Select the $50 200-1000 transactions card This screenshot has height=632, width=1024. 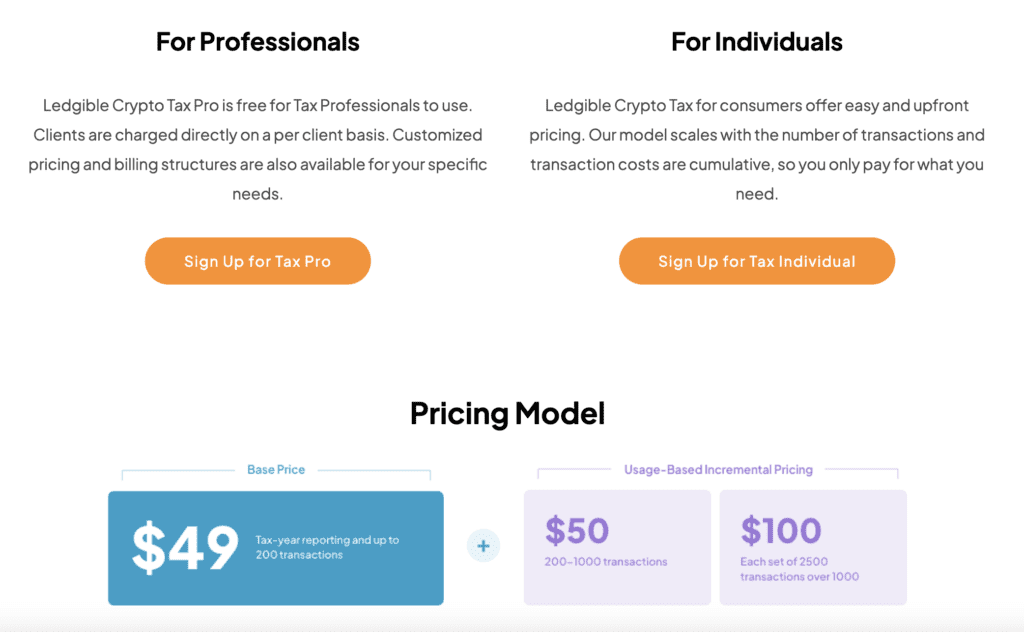617,547
